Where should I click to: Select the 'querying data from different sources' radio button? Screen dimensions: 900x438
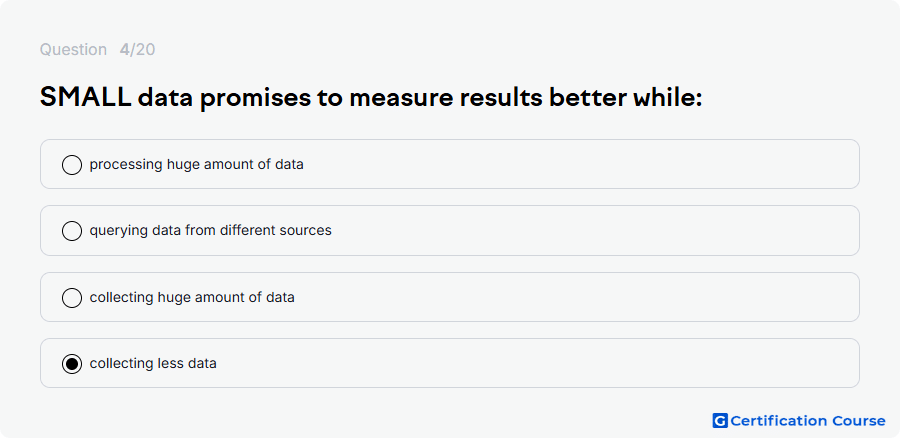tap(72, 231)
